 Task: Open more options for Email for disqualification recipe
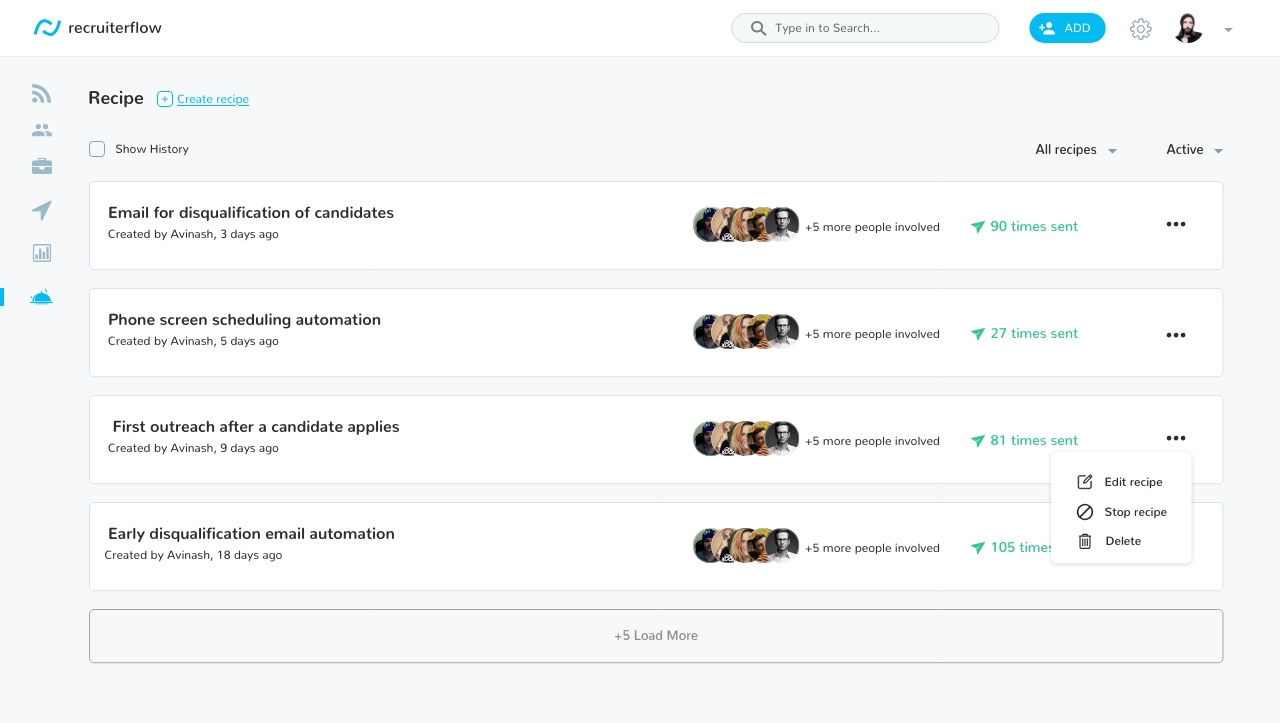click(x=1176, y=224)
